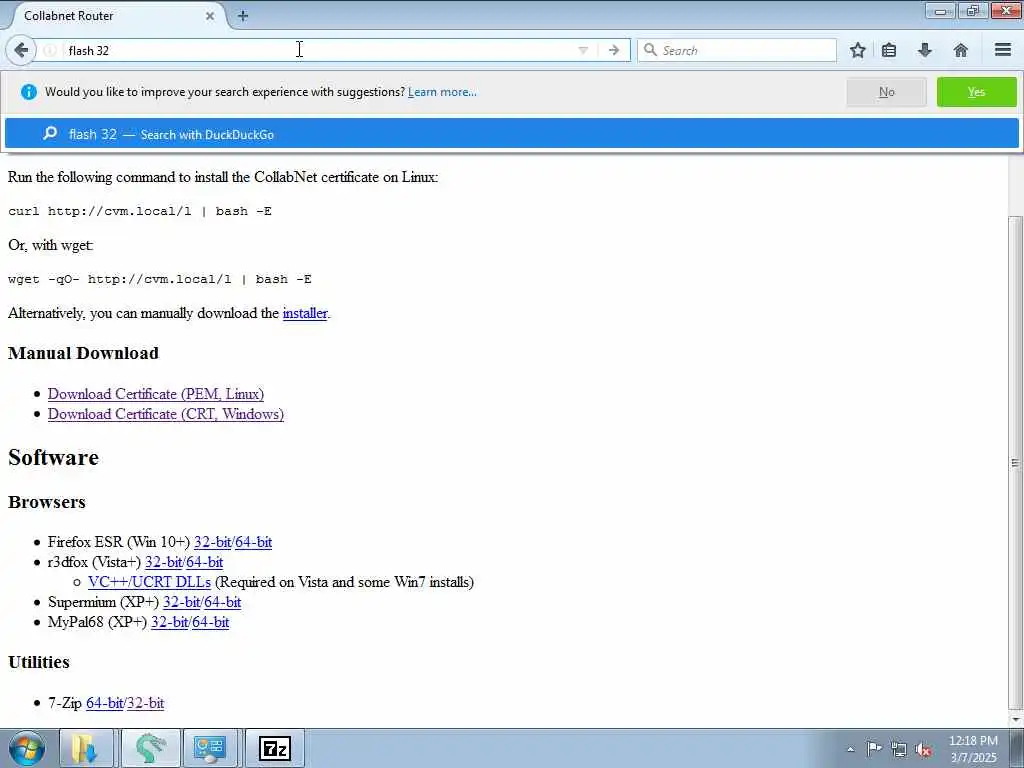Open site identity info icon in address bar
The image size is (1024, 768).
(50, 50)
